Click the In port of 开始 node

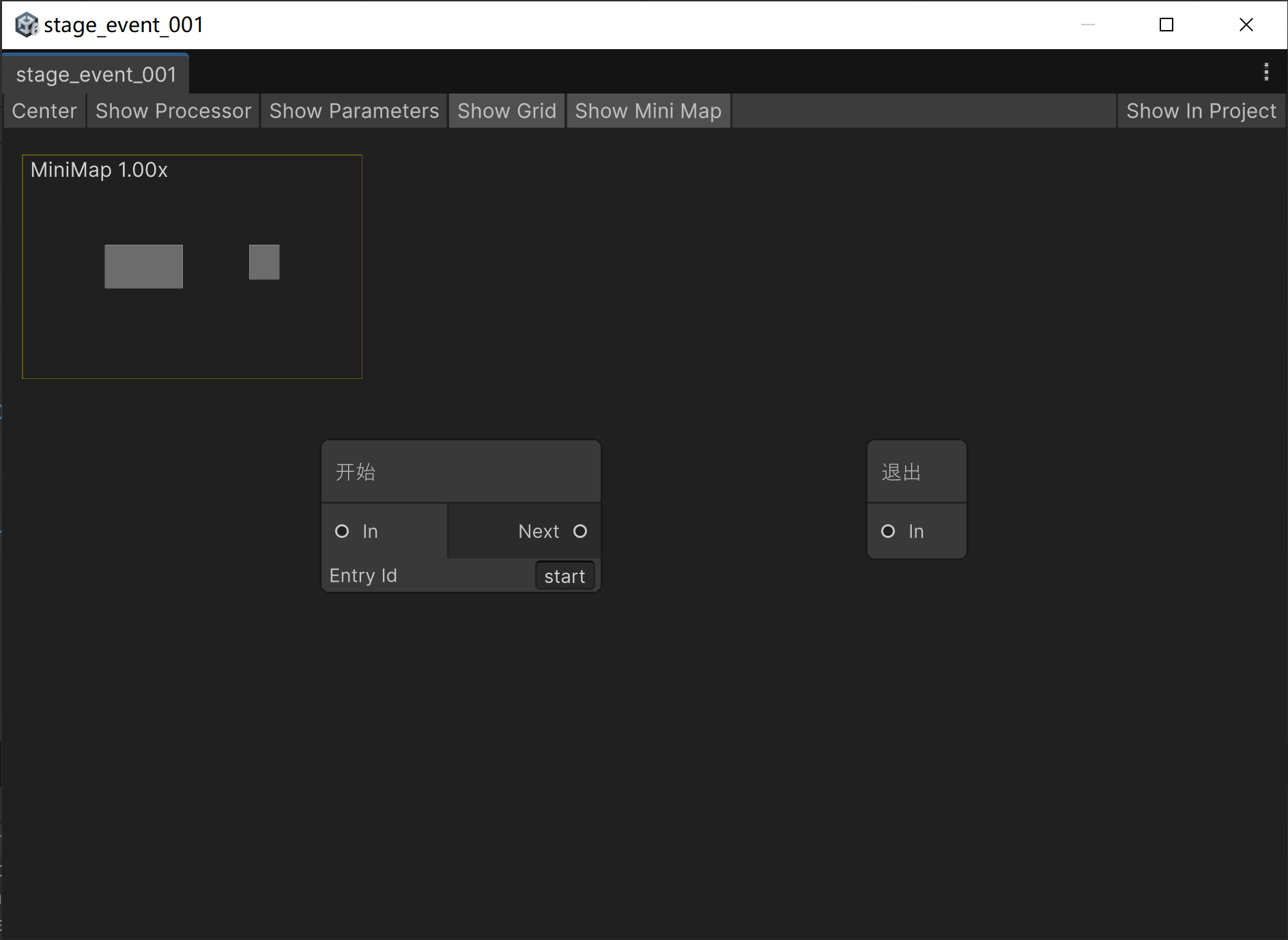[342, 531]
